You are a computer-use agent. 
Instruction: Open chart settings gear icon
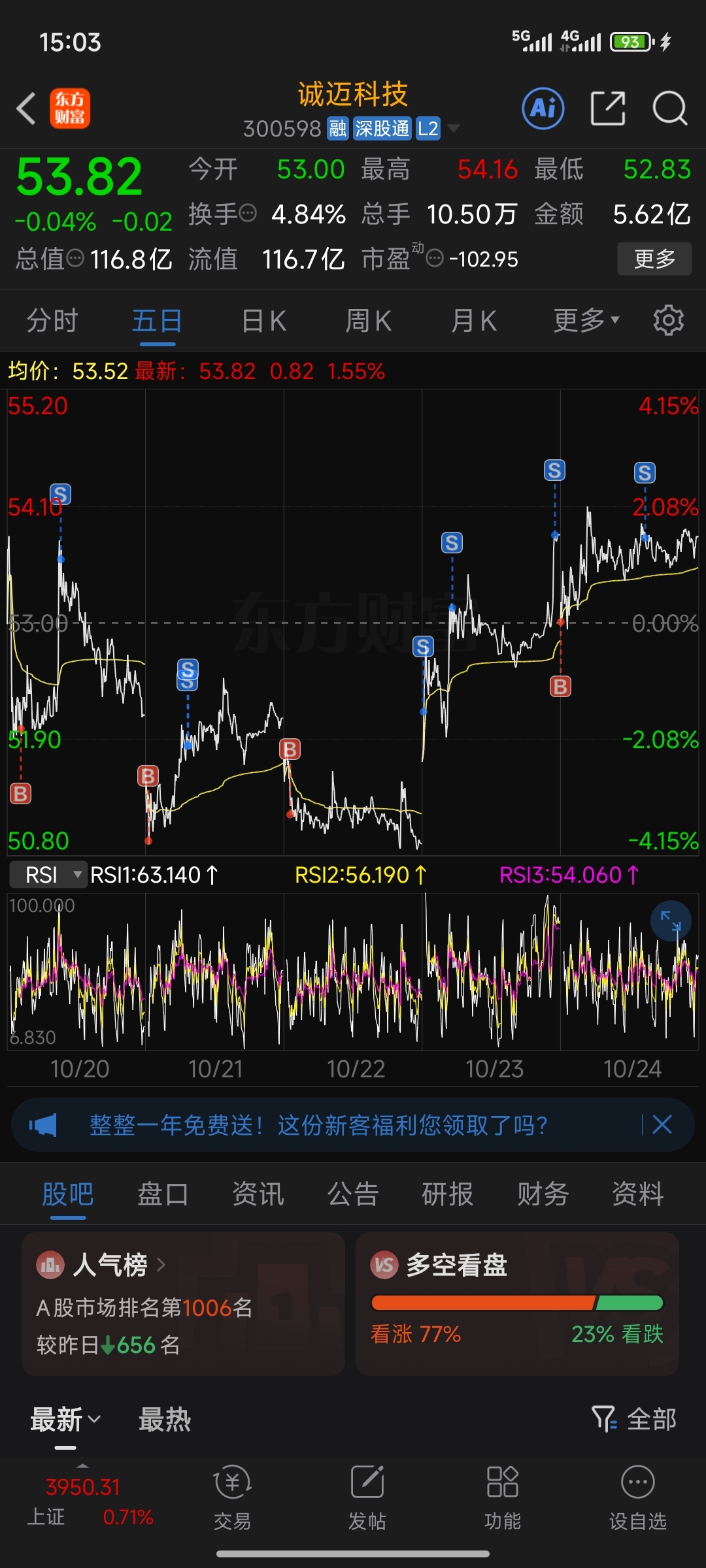coord(668,320)
